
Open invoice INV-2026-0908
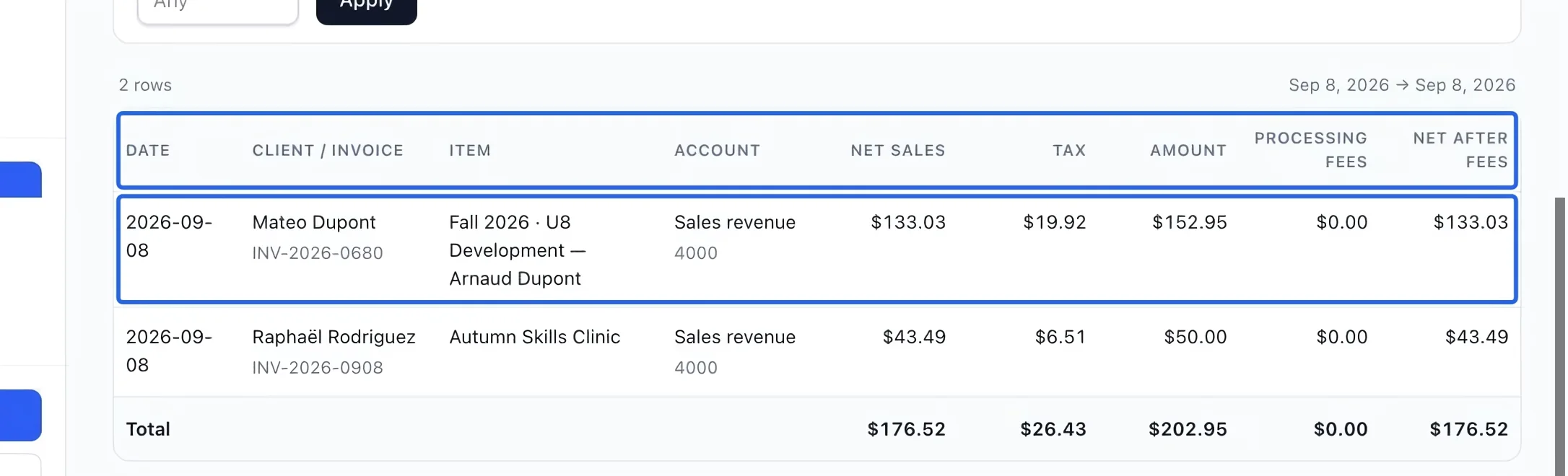pyautogui.click(x=318, y=368)
